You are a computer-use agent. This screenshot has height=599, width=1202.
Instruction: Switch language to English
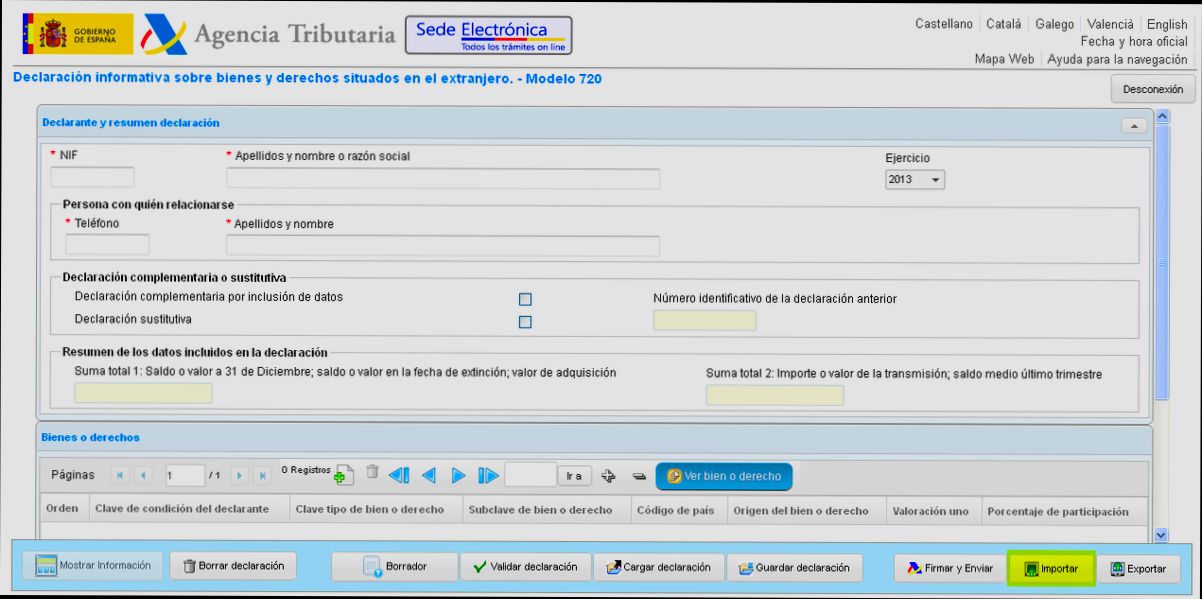click(1167, 24)
